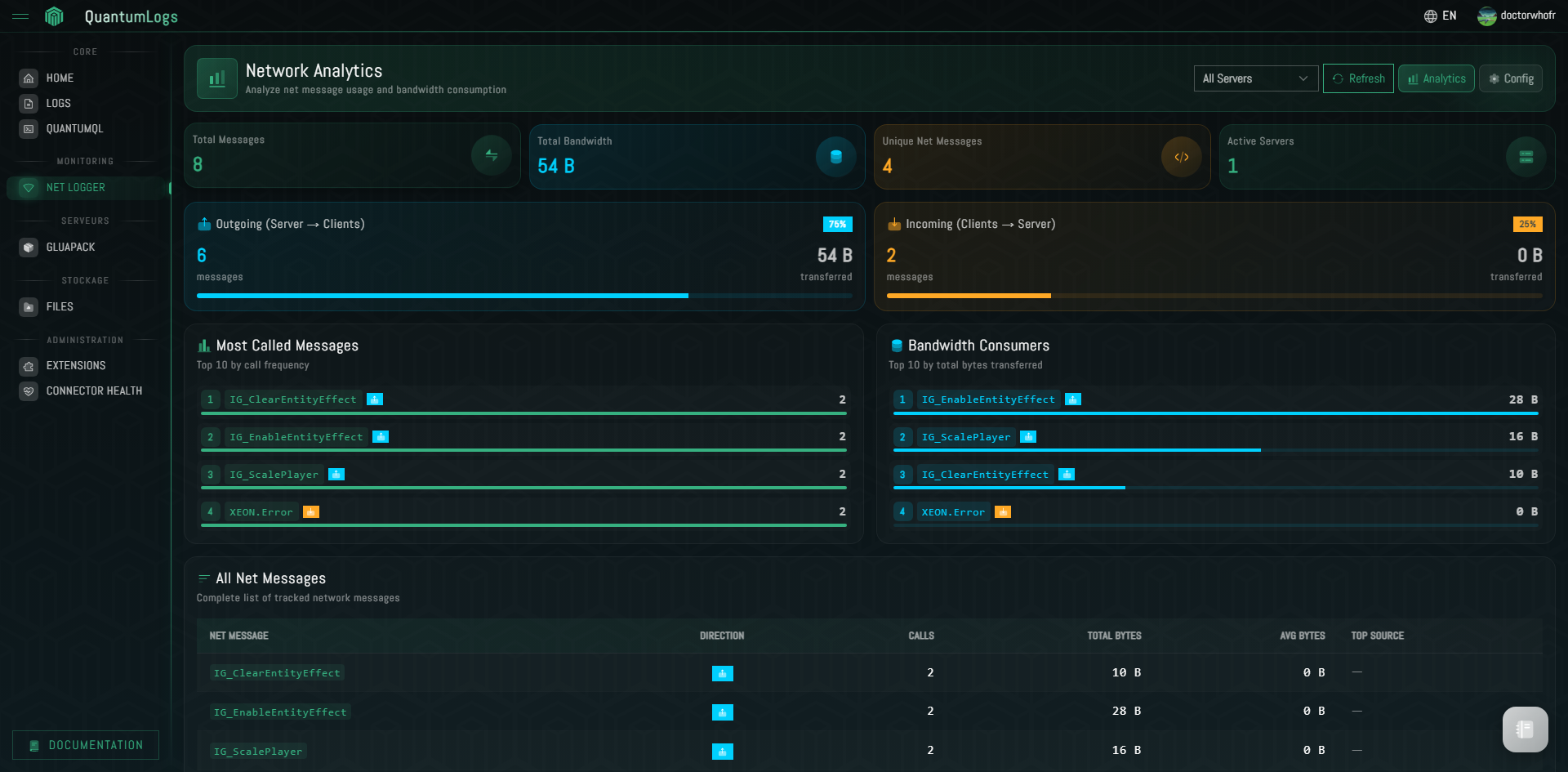Click the Total Messages arrows icon

(492, 155)
